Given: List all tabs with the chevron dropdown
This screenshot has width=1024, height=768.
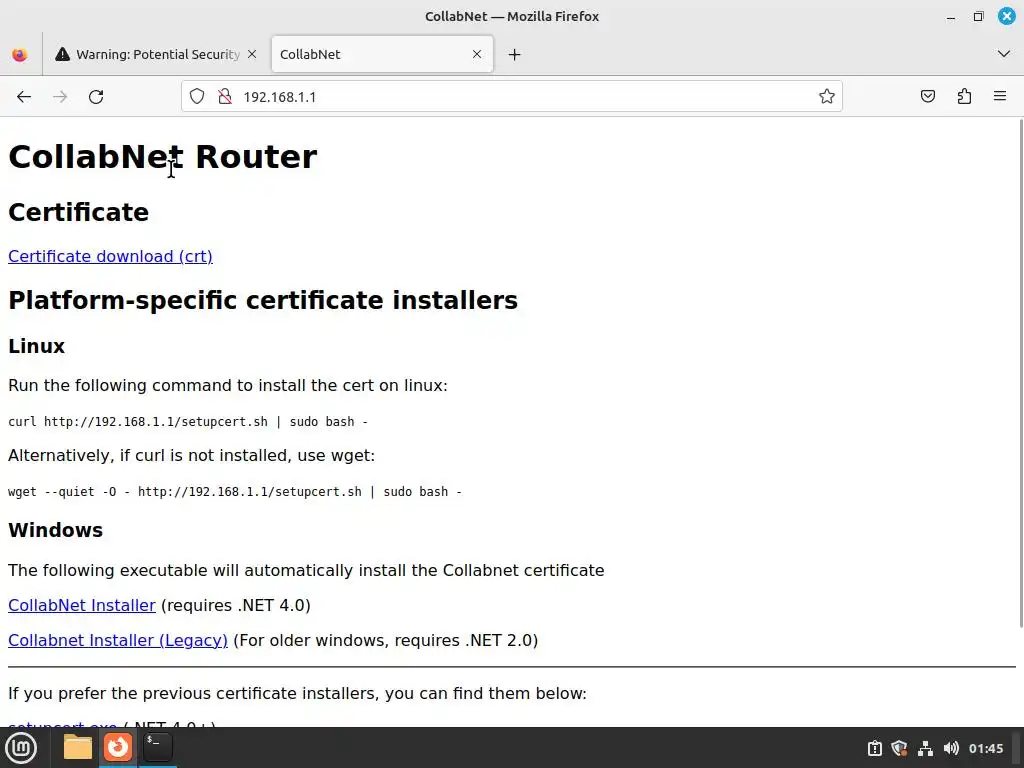Looking at the screenshot, I should click(1004, 54).
